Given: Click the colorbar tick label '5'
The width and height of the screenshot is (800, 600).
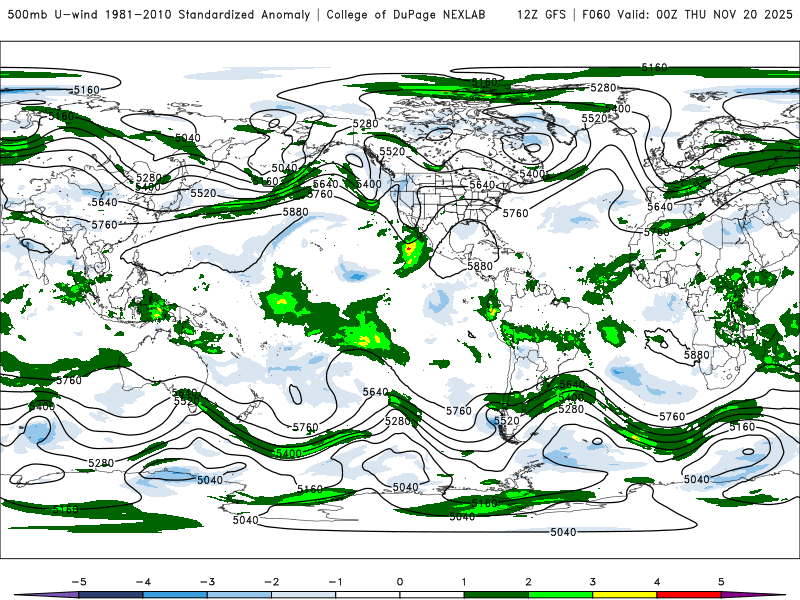Looking at the screenshot, I should point(721,582).
